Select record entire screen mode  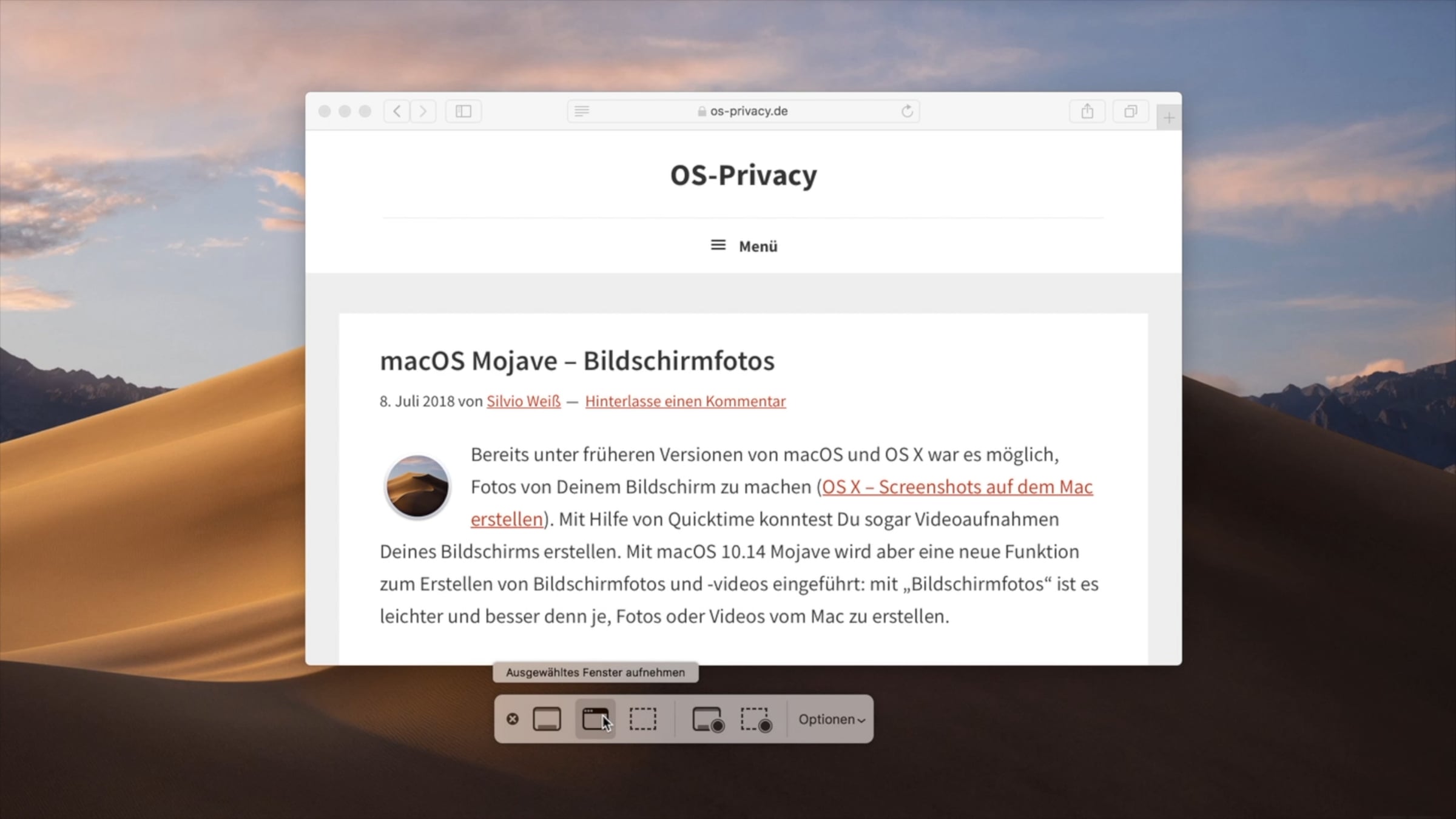pyautogui.click(x=707, y=719)
